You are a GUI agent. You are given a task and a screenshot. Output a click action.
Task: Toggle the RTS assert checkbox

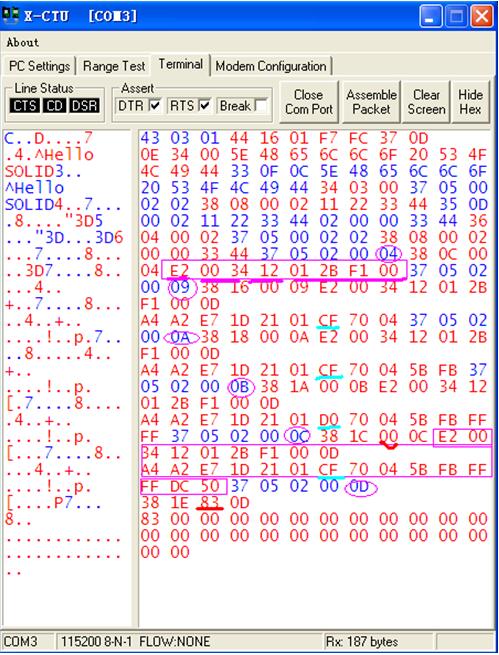(x=205, y=106)
